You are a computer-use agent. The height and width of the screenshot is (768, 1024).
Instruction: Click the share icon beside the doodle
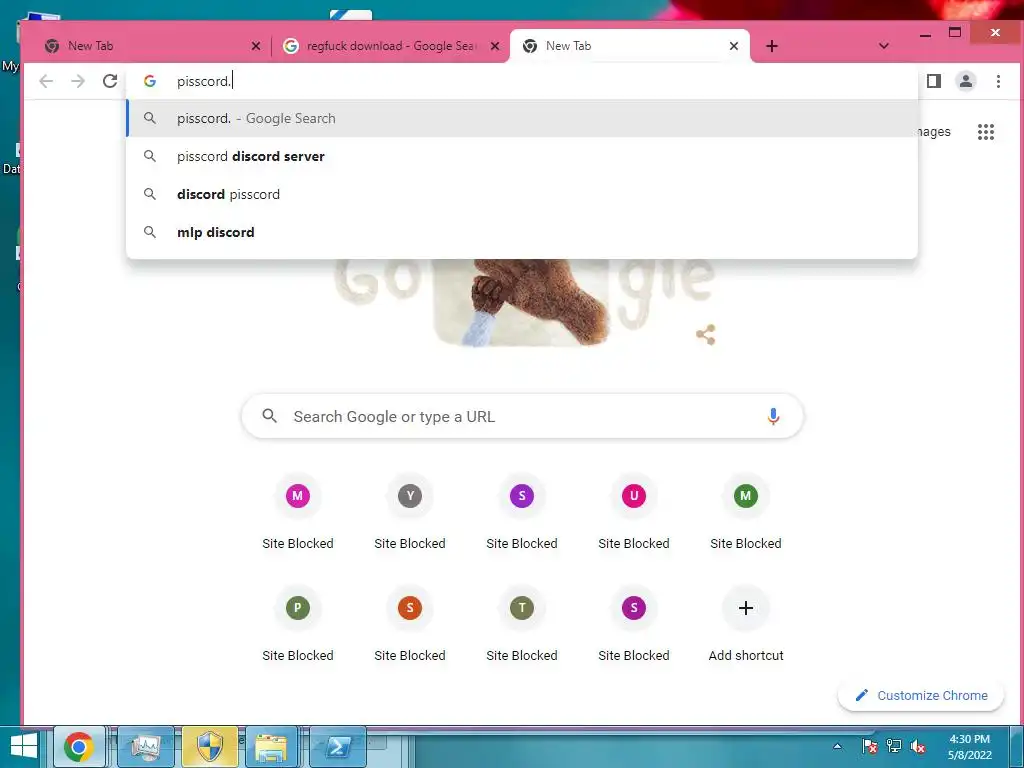pyautogui.click(x=705, y=335)
